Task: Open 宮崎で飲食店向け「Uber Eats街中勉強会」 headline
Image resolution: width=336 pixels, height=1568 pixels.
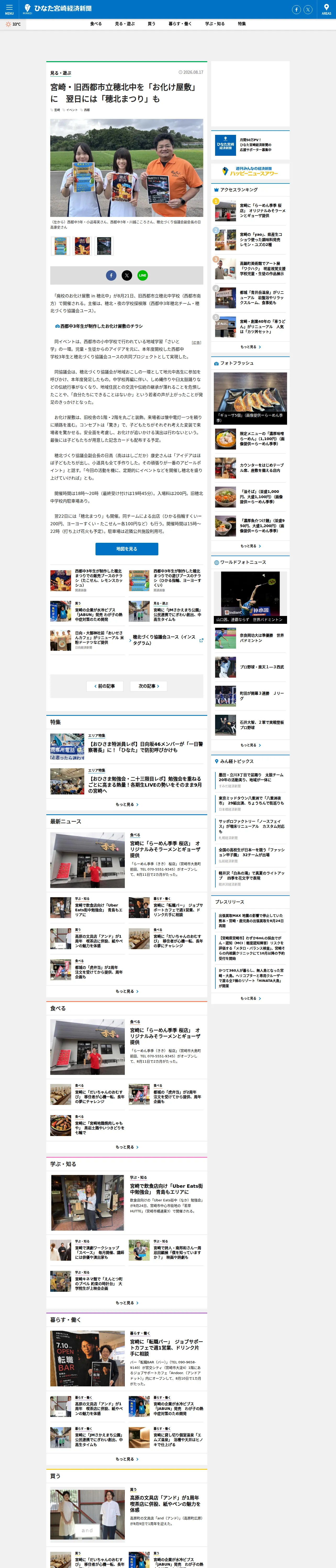Action: [166, 1189]
